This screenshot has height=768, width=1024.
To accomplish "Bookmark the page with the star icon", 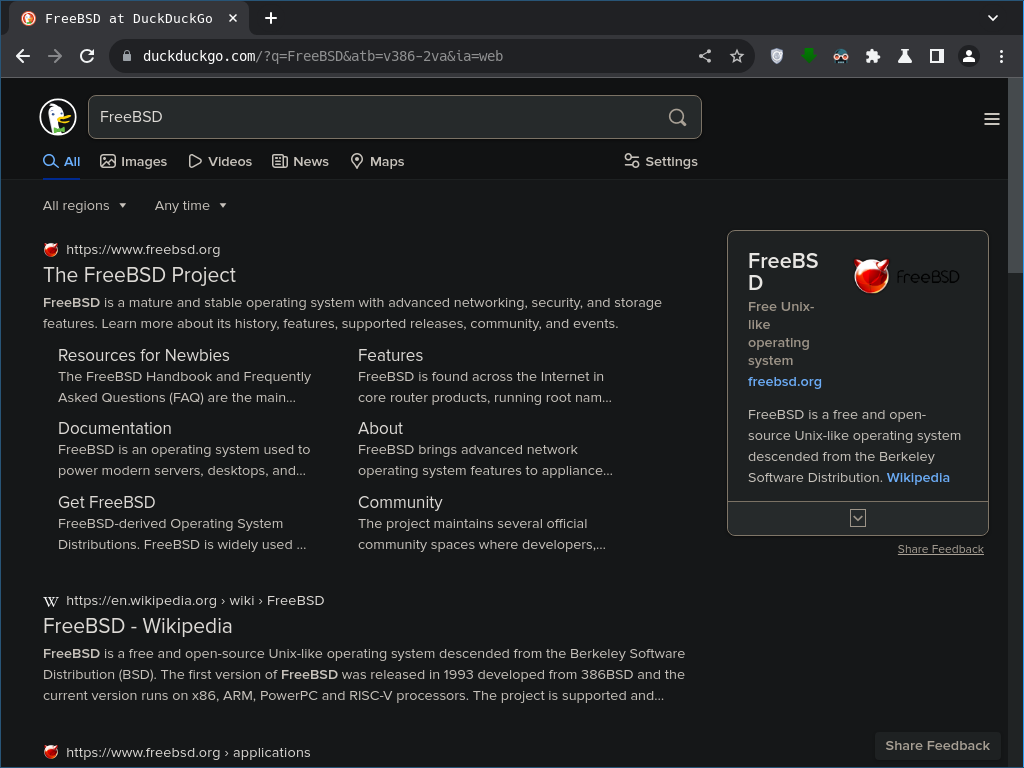I will click(x=738, y=56).
